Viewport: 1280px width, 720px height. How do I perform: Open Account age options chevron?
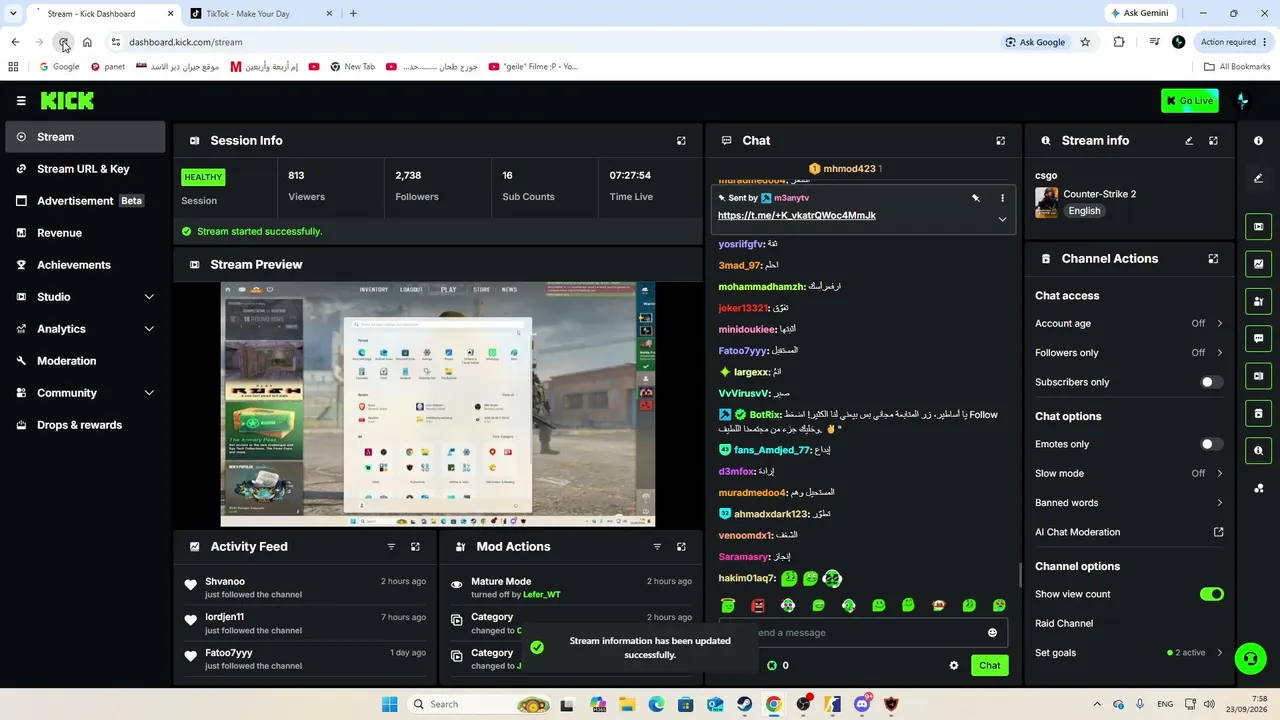(1219, 324)
